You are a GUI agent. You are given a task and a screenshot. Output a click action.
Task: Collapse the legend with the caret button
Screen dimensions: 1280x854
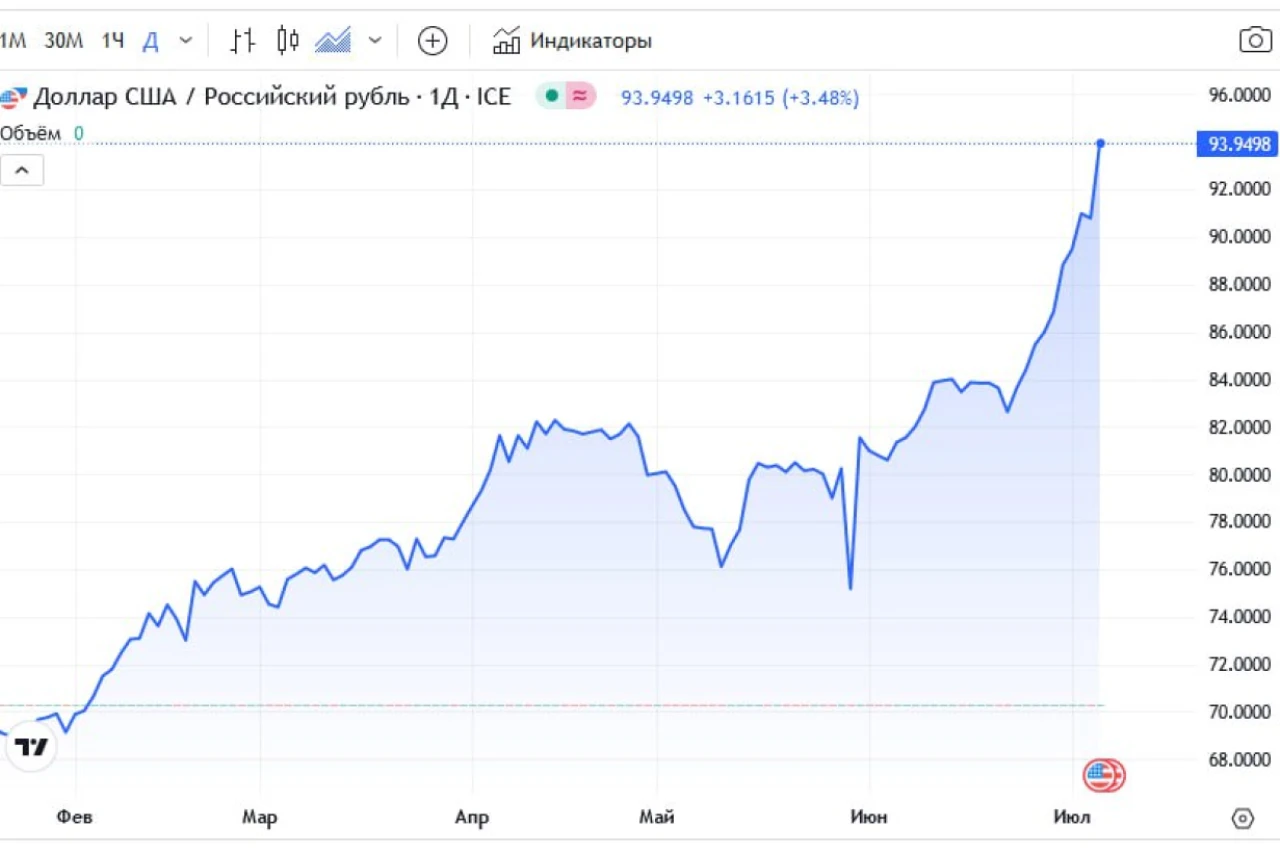point(22,171)
